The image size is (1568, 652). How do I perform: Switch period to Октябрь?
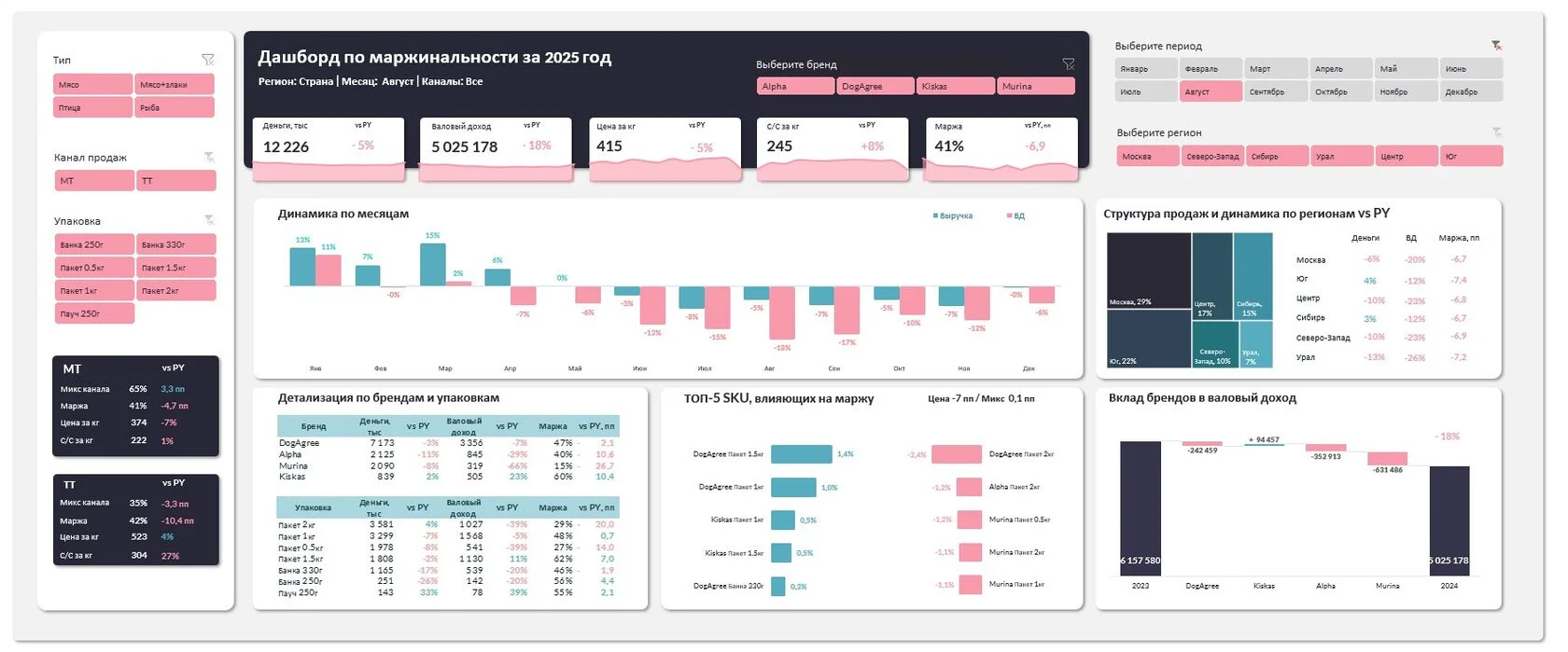coord(1341,91)
